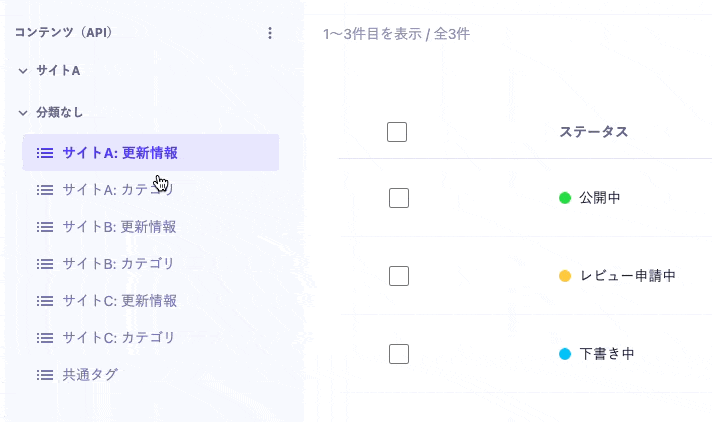Check the box for the レビュー申請中 row
This screenshot has width=712, height=422.
pos(399,276)
